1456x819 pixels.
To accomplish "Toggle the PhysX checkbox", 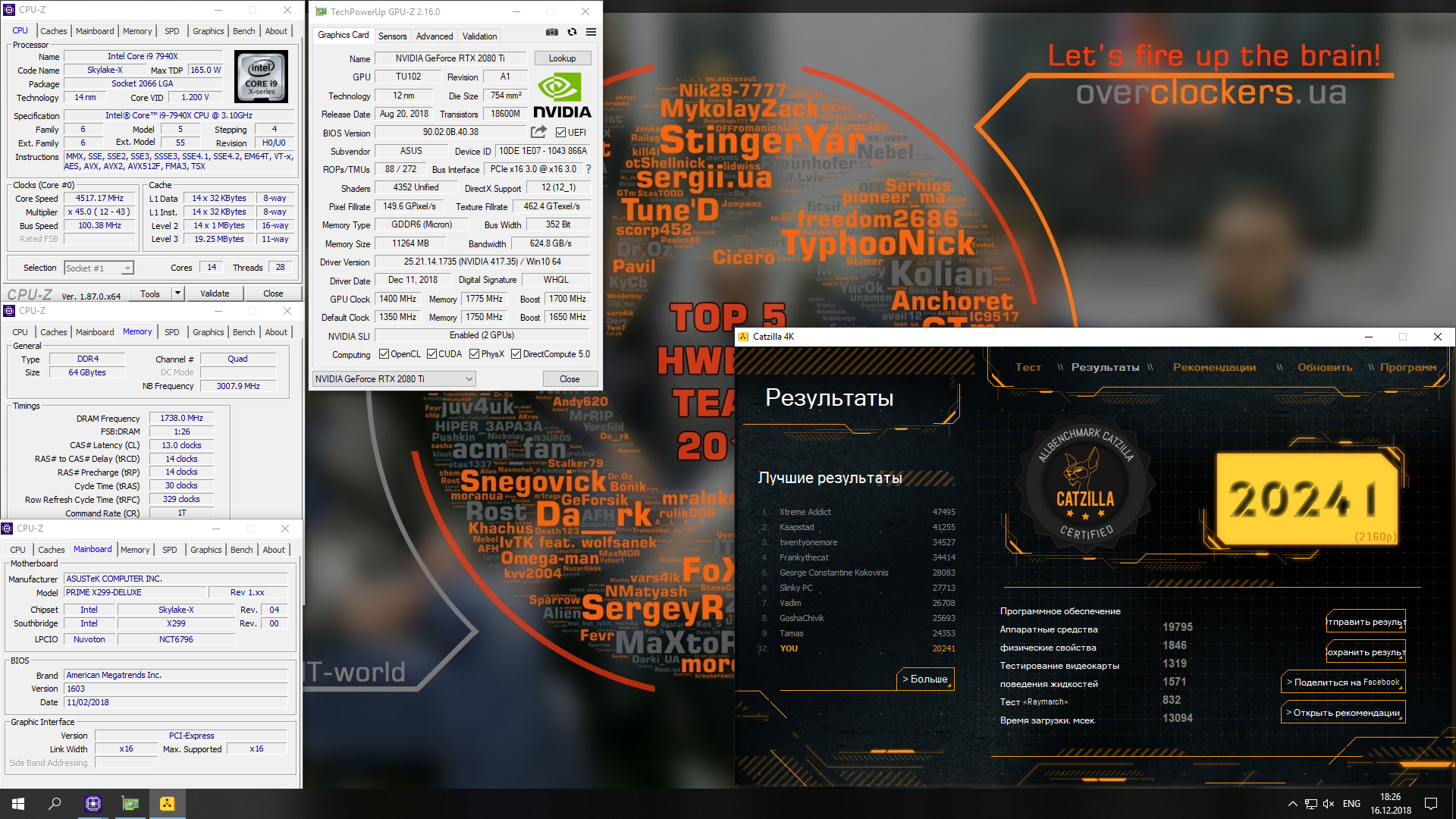I will coord(474,354).
